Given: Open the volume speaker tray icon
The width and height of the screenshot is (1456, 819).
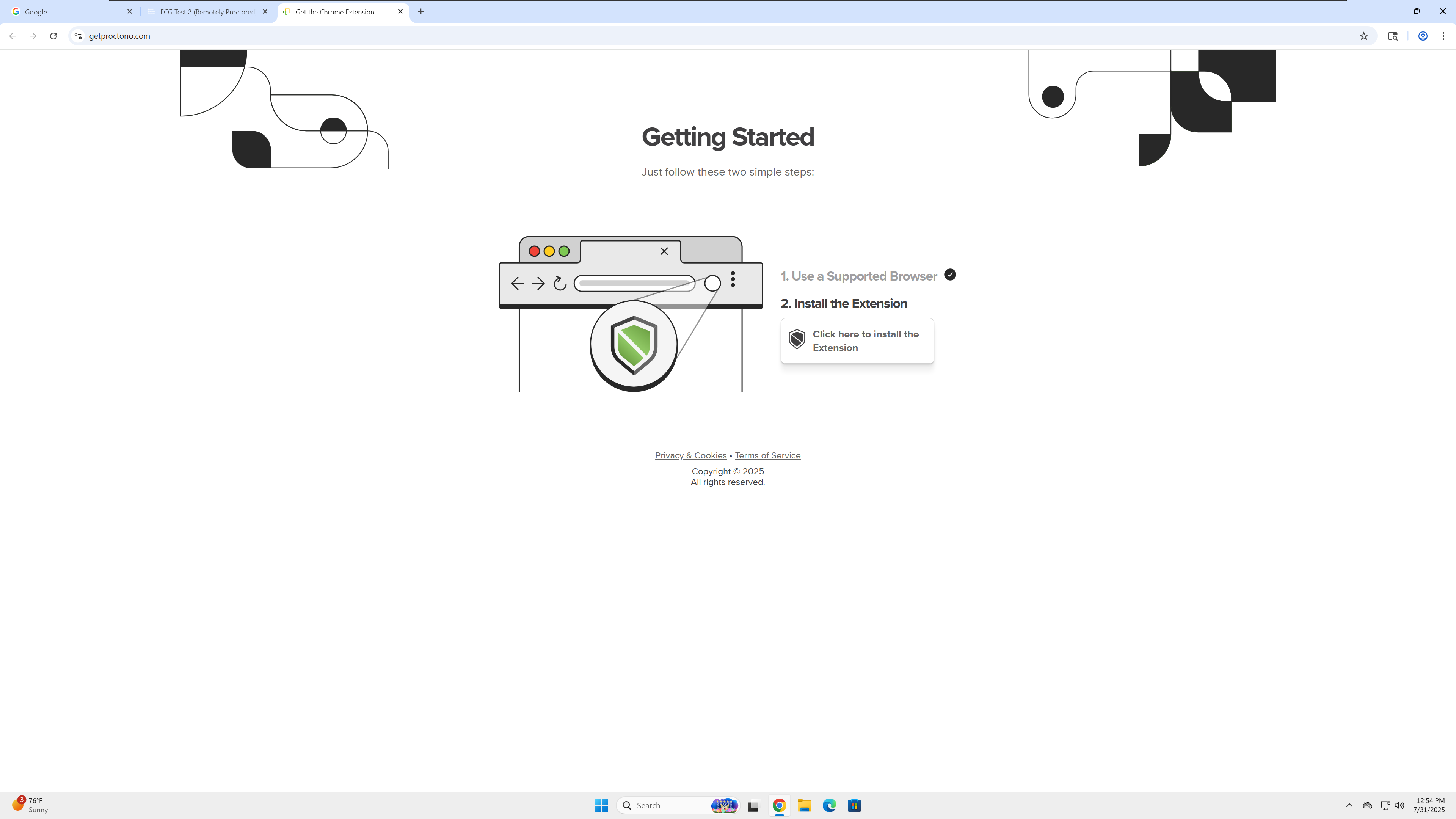Looking at the screenshot, I should tap(1400, 805).
